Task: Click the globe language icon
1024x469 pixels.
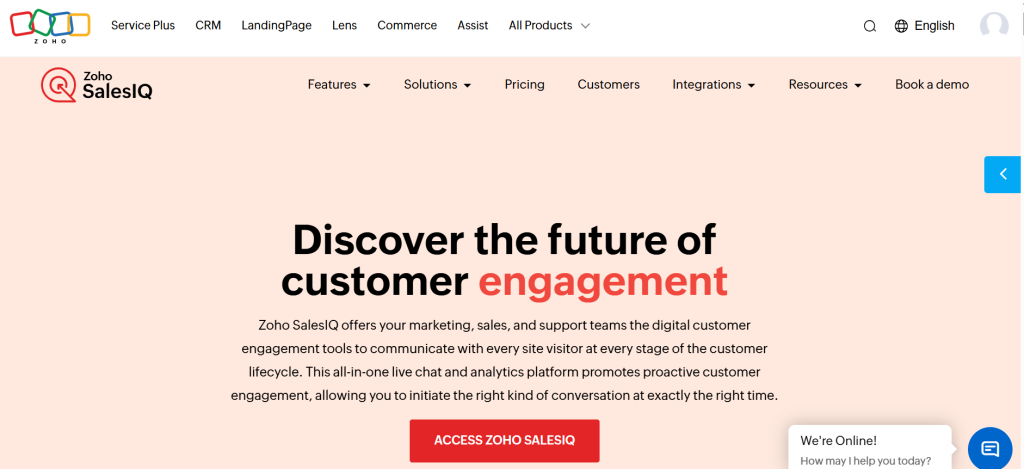Action: pos(901,26)
